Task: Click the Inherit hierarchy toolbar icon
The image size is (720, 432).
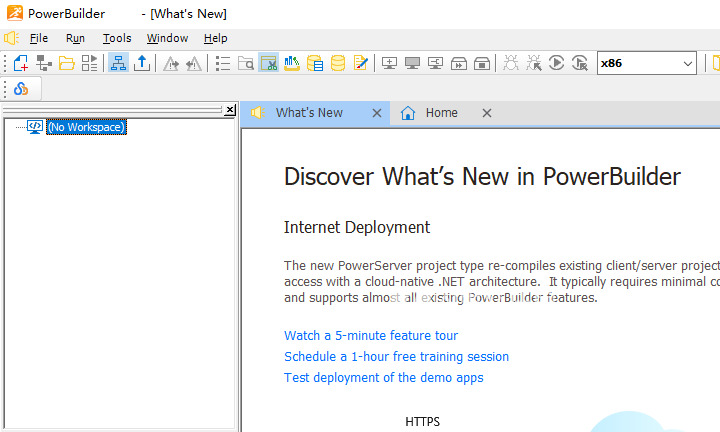Action: pos(44,63)
